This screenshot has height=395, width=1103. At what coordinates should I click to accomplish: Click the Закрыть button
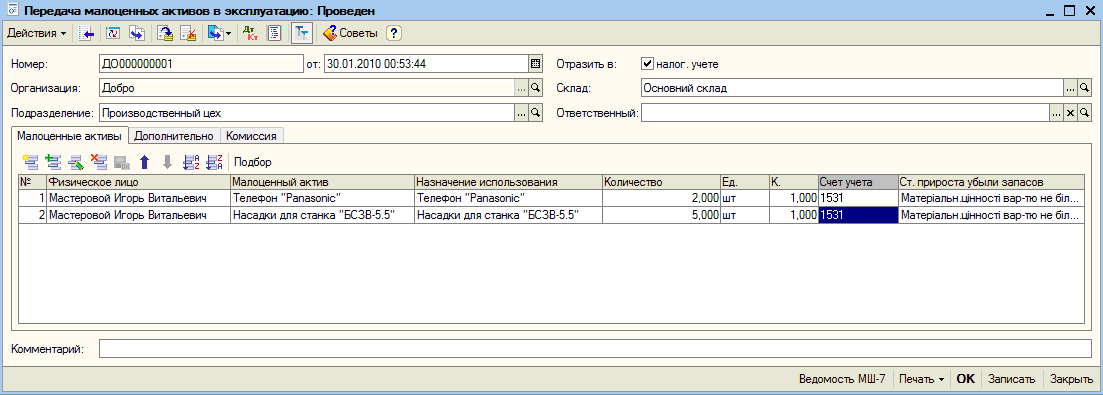coord(1071,379)
